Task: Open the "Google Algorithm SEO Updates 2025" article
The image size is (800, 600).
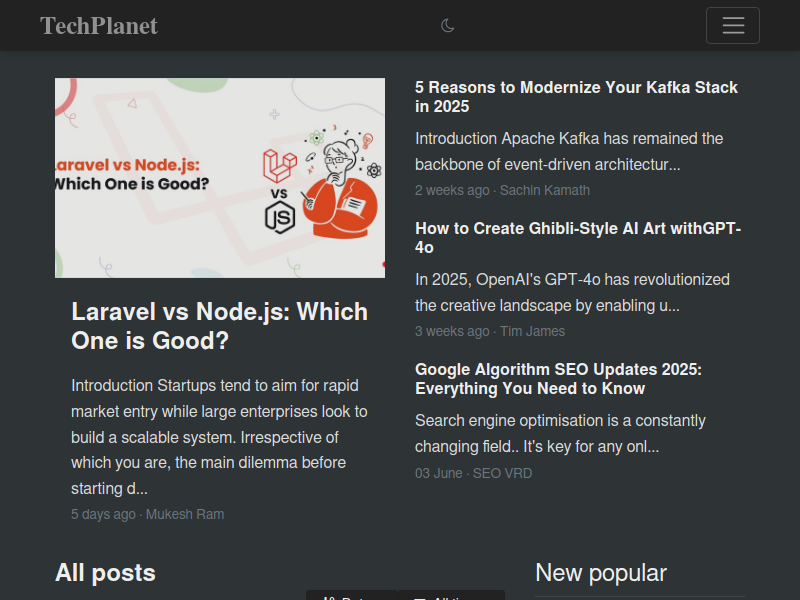Action: (558, 379)
